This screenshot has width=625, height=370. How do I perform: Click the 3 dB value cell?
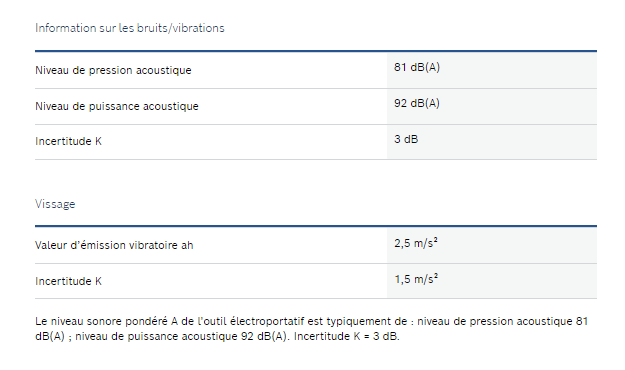click(x=491, y=142)
